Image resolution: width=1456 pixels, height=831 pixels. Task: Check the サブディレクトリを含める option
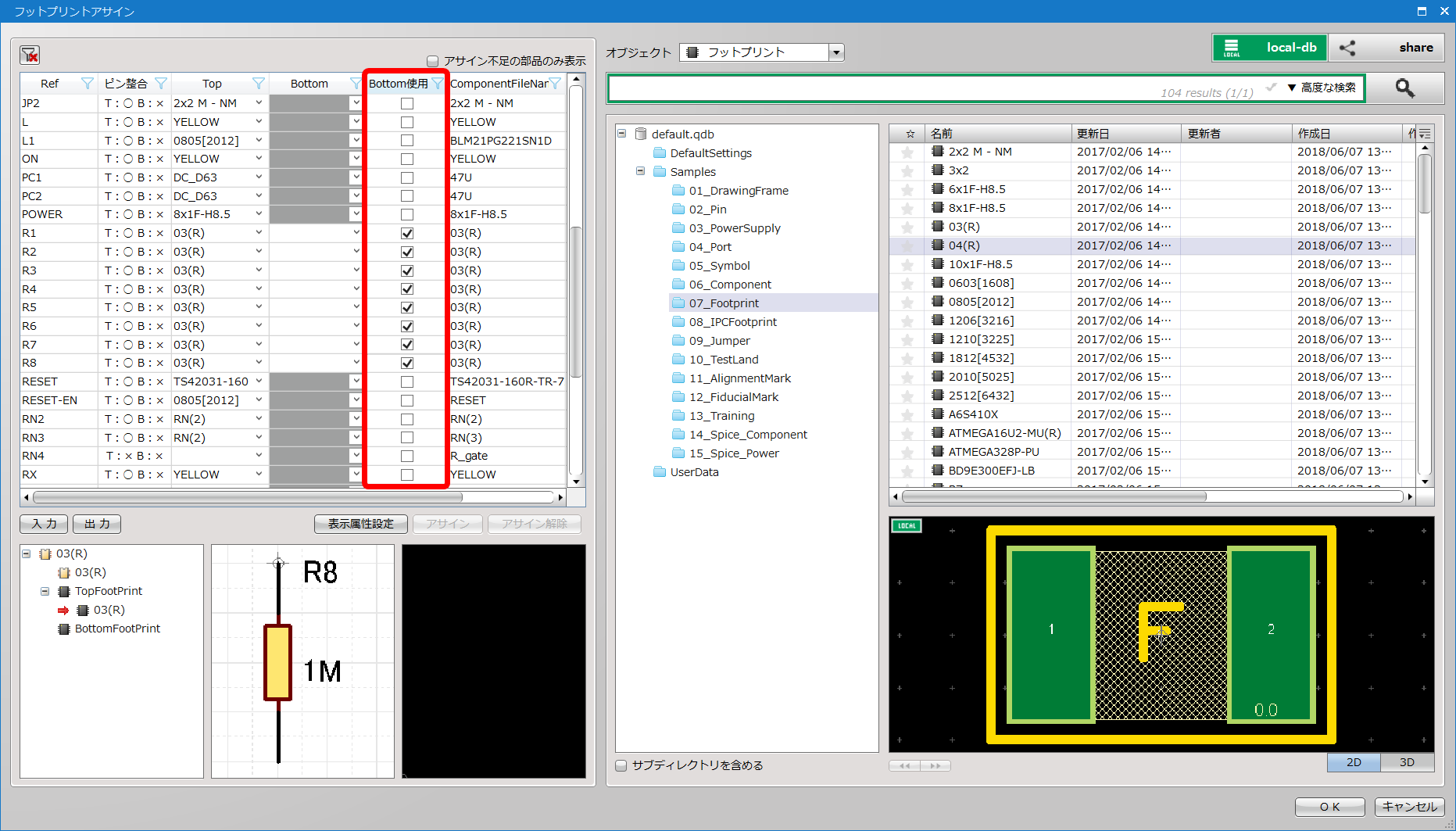pyautogui.click(x=621, y=765)
